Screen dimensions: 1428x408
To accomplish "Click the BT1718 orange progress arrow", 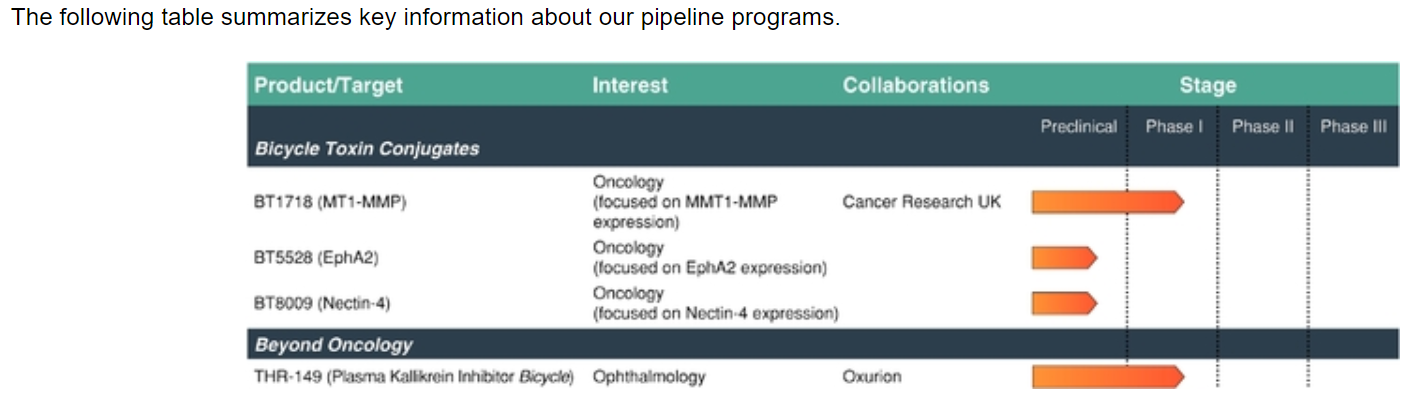I will tap(1108, 202).
